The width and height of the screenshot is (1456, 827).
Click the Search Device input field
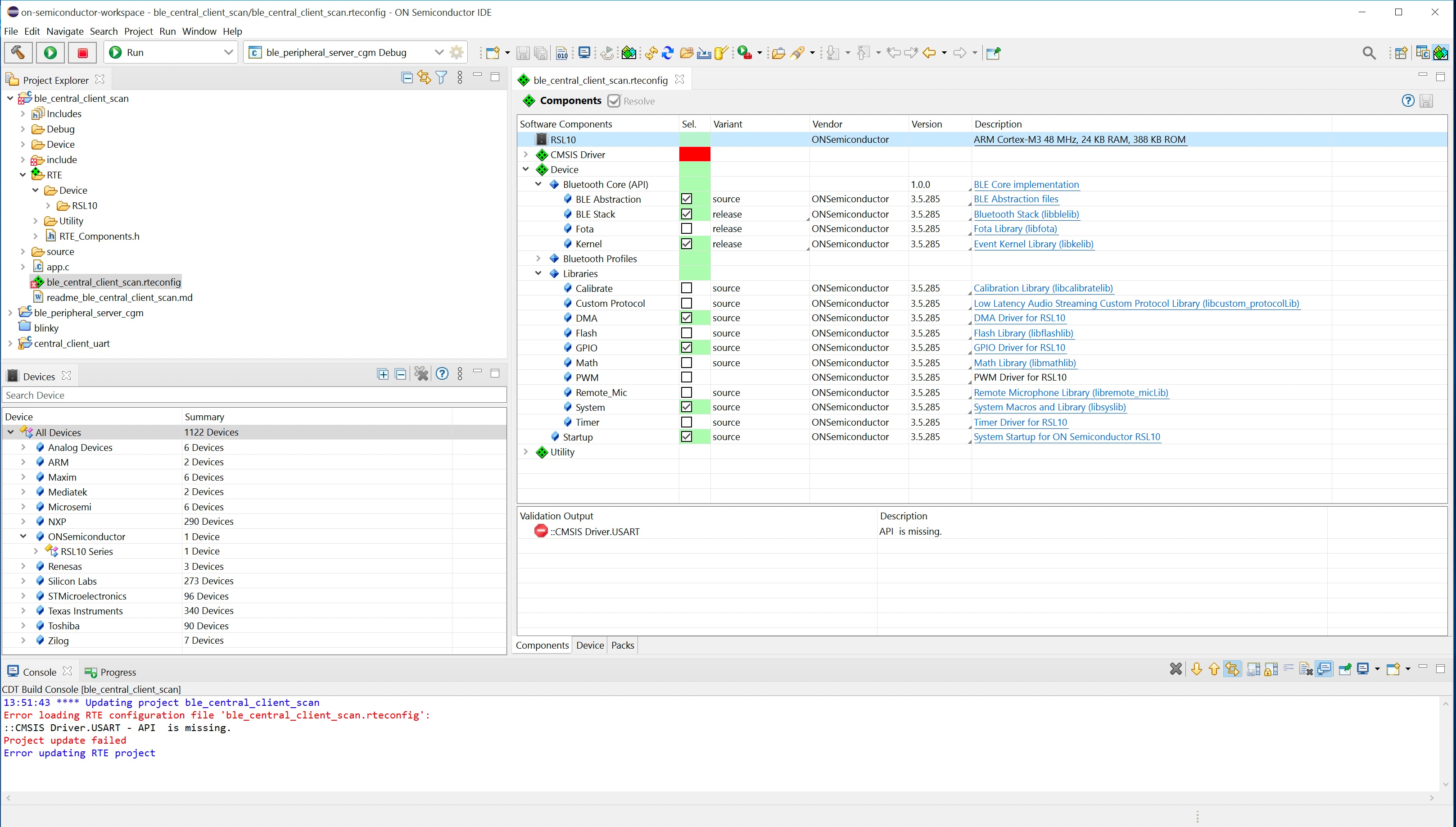(x=254, y=395)
